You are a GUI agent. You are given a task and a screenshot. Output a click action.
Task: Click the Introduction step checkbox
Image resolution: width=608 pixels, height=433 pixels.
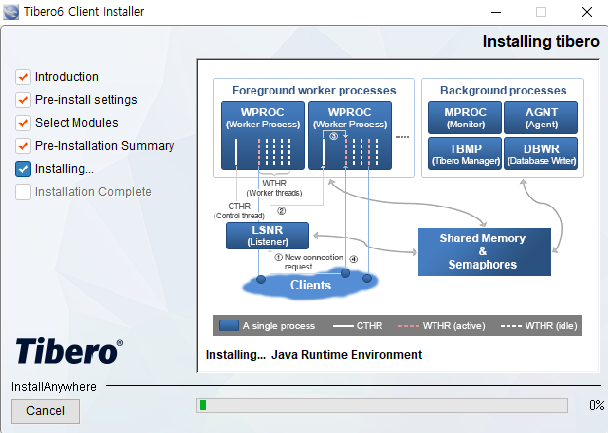click(x=23, y=77)
